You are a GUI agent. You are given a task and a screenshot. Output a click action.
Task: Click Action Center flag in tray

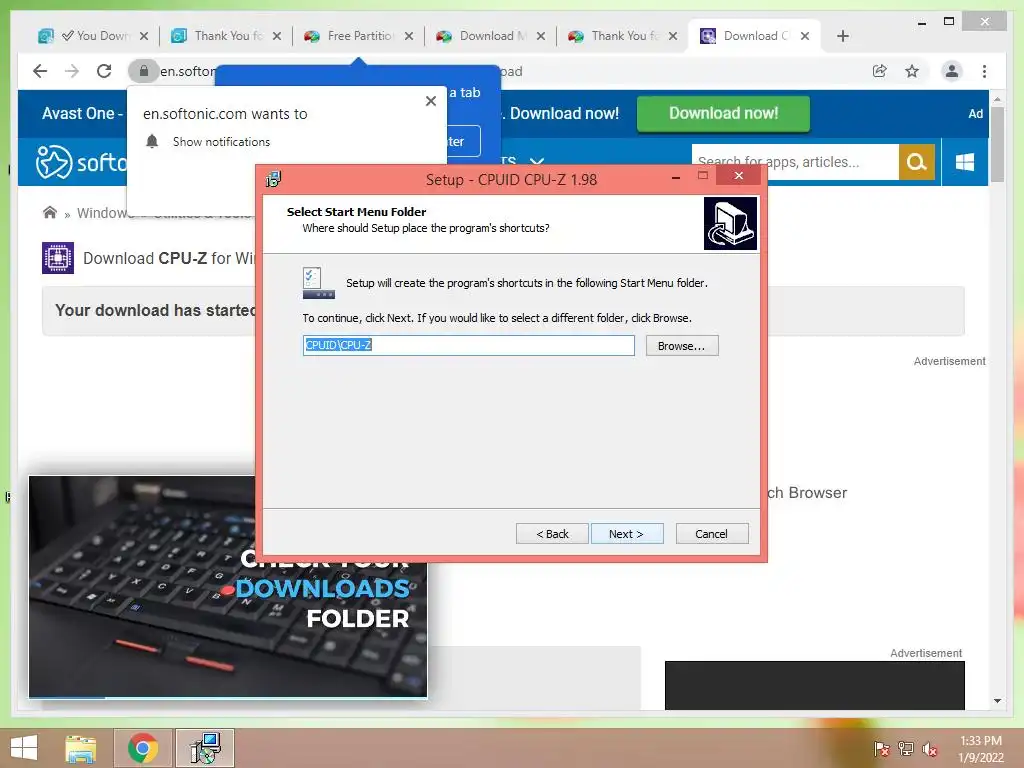click(x=881, y=749)
